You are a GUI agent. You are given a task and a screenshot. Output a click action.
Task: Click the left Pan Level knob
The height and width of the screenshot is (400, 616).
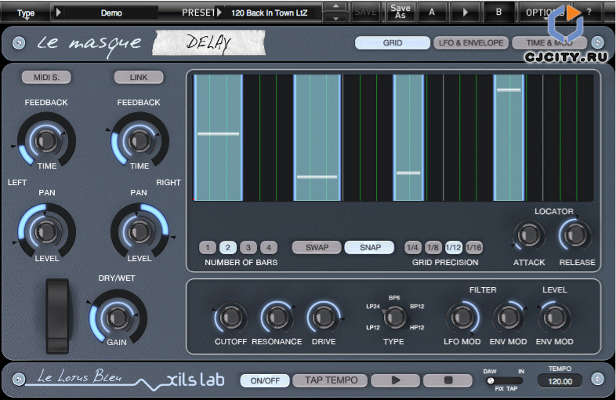(46, 231)
